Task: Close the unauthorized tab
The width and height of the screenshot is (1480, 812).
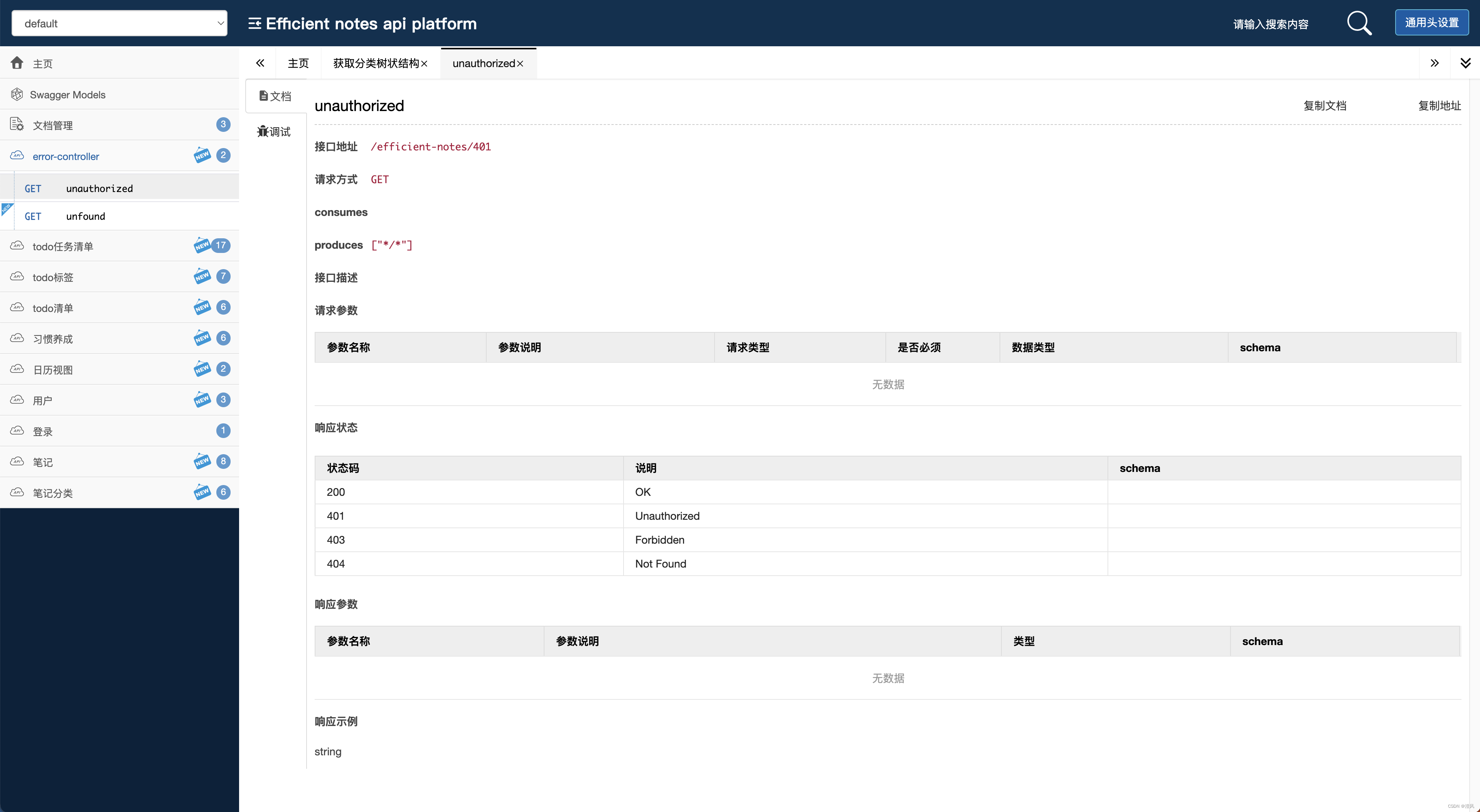Action: [520, 64]
